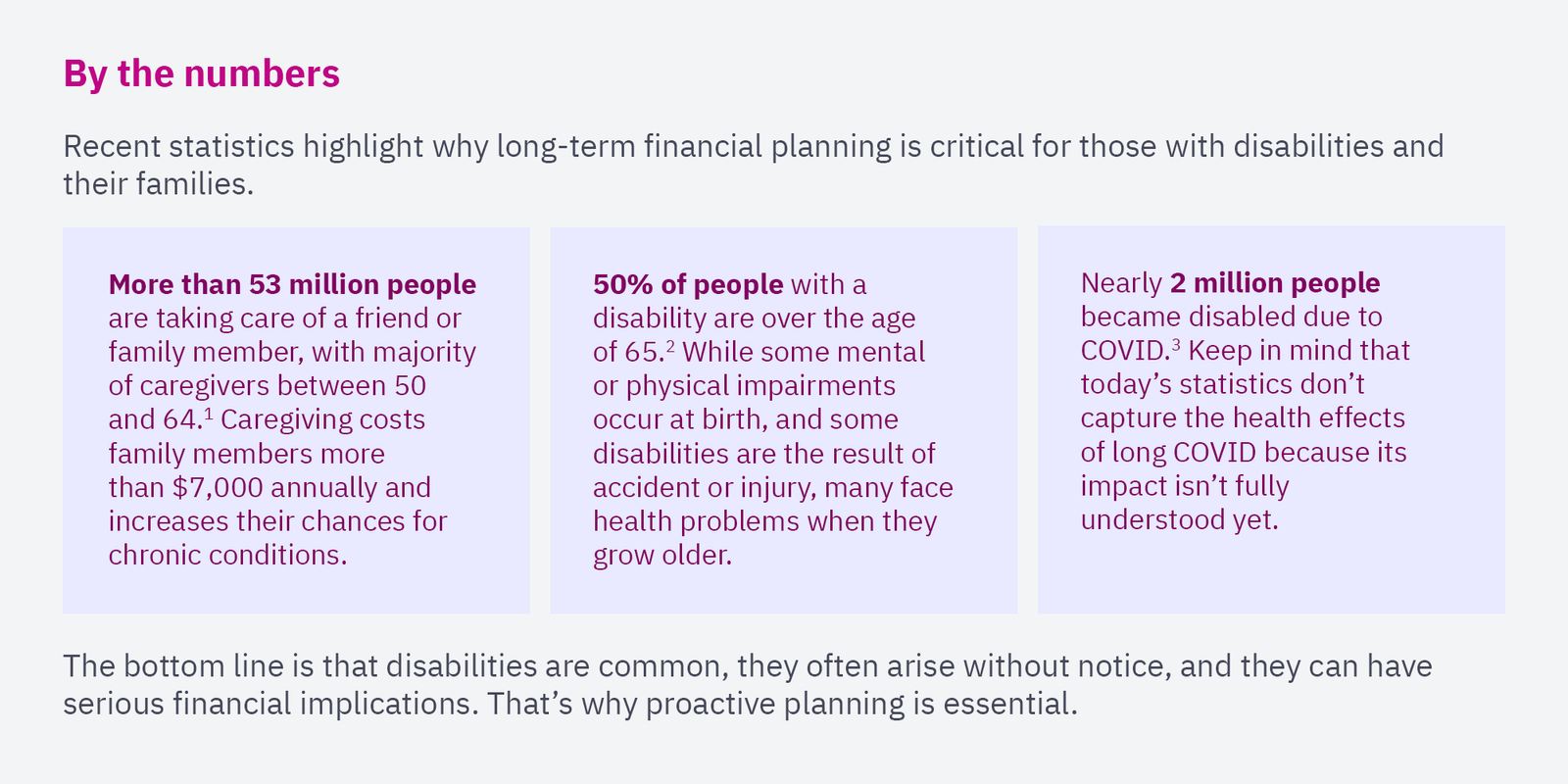This screenshot has height=784, width=1568.
Task: Click the "By the numbers" heading
Action: click(x=201, y=74)
